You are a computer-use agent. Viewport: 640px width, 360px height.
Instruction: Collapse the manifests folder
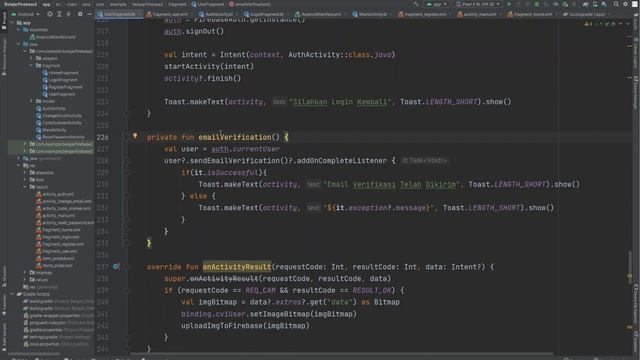(x=19, y=30)
